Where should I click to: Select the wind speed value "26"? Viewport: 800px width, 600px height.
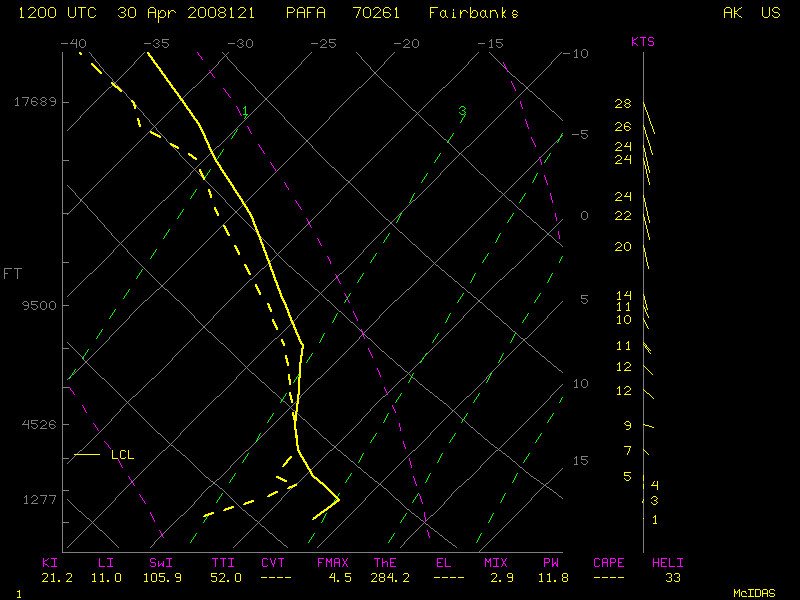(x=623, y=127)
